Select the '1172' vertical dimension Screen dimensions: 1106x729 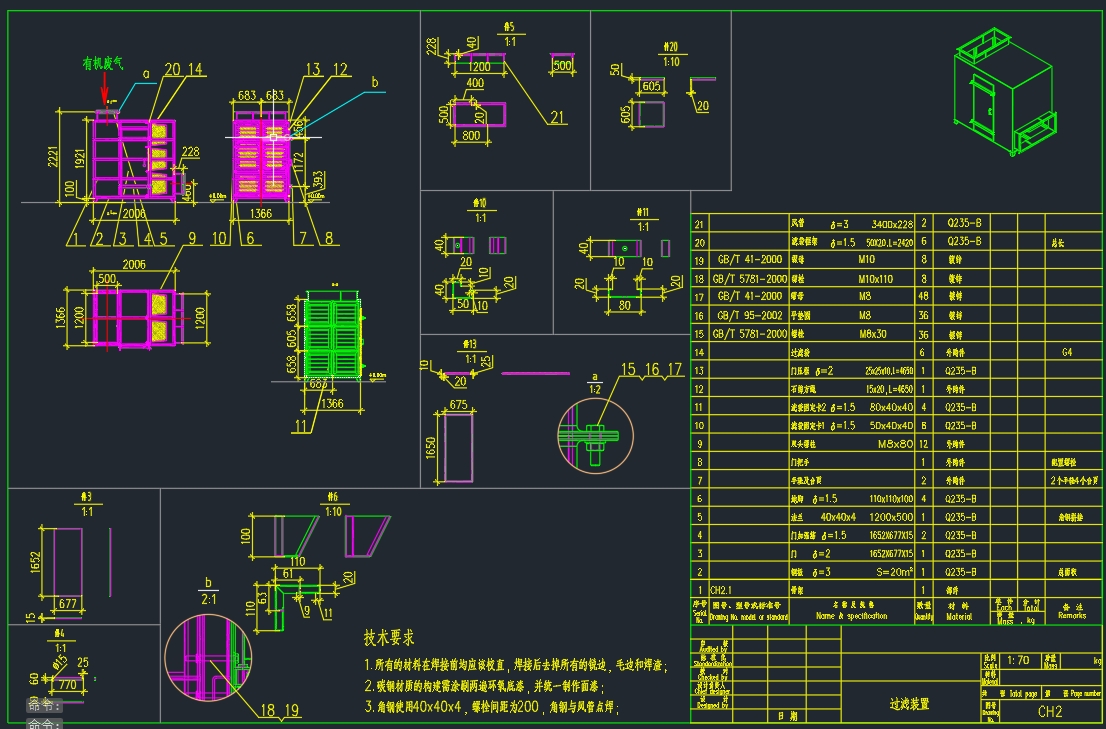tap(299, 164)
